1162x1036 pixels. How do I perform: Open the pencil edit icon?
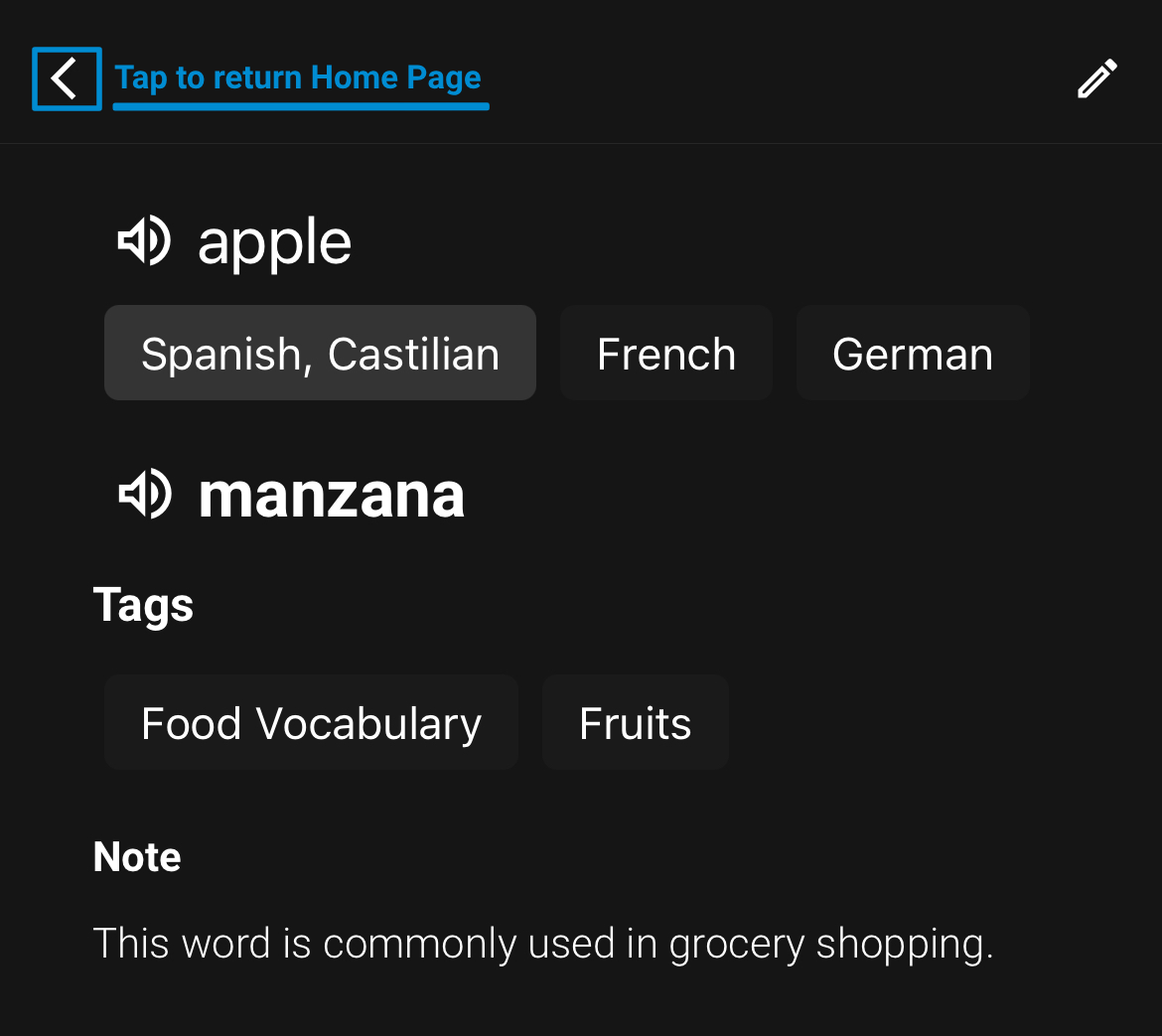[1097, 79]
